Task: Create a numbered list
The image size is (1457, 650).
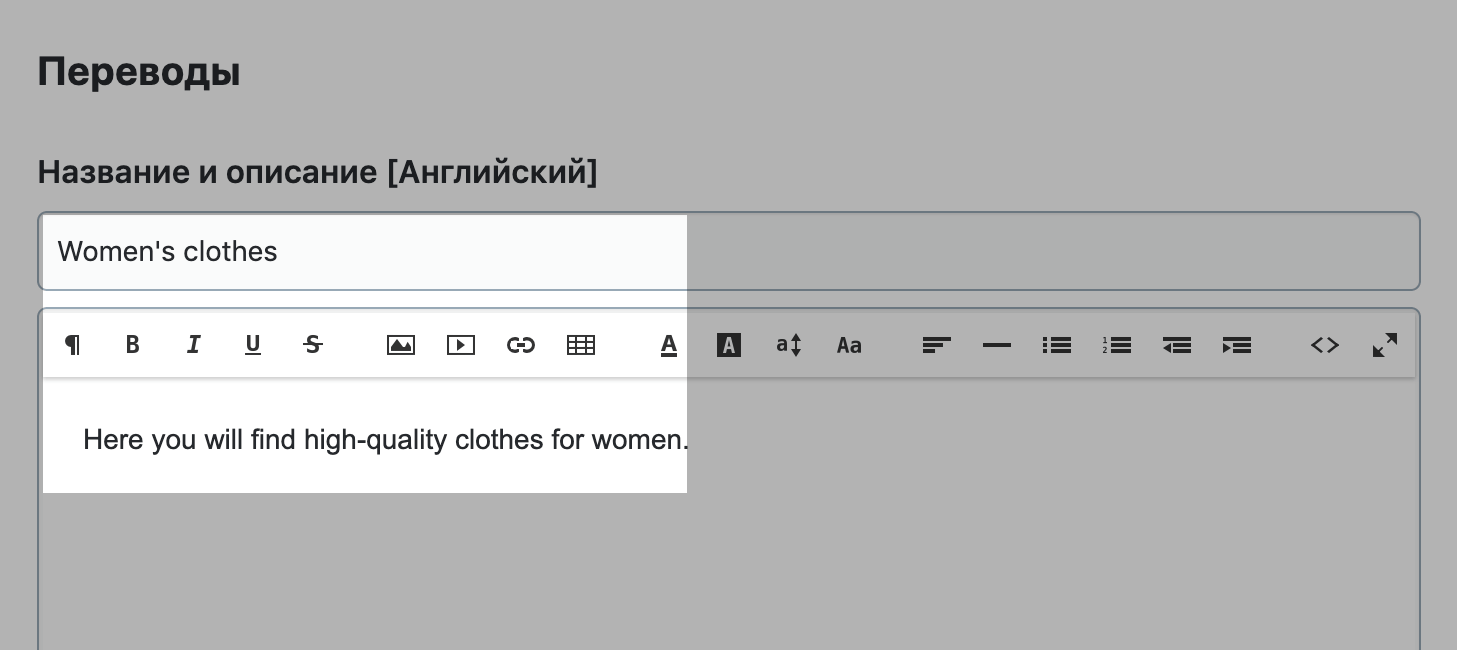Action: 1117,345
